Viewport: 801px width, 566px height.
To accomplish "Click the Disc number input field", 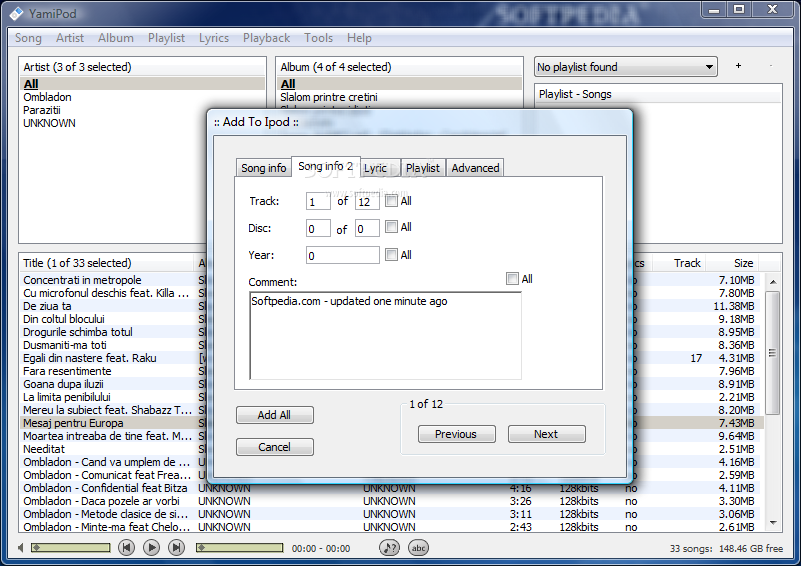I will 318,228.
